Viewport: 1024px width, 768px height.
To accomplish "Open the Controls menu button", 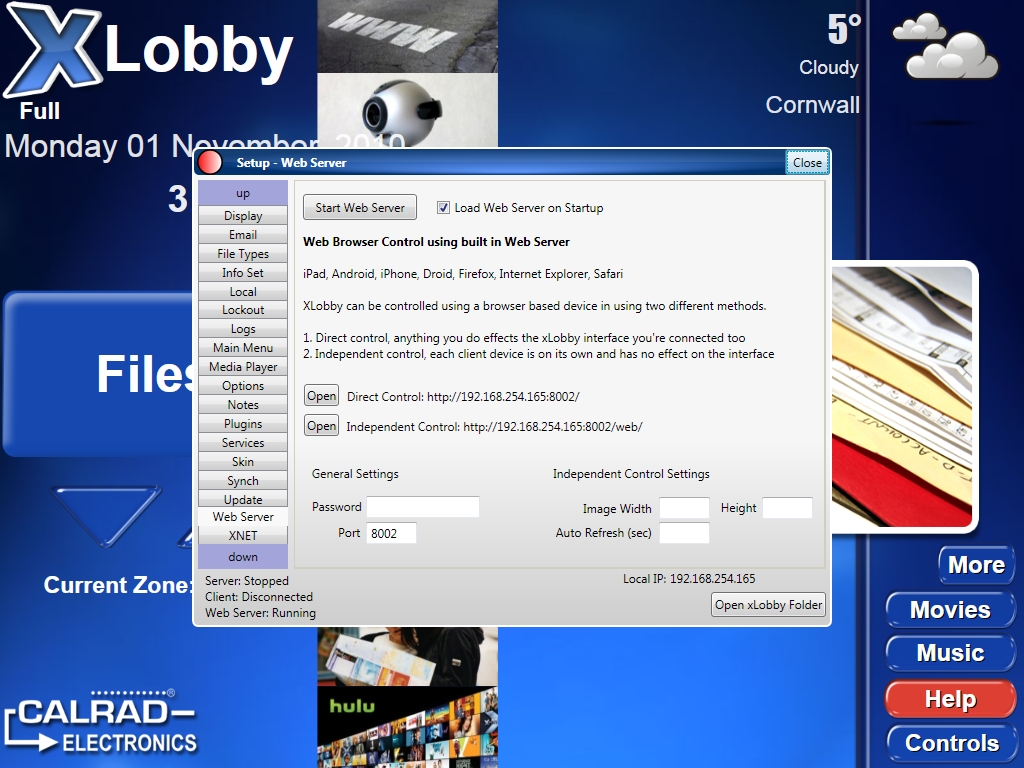I will tap(952, 743).
